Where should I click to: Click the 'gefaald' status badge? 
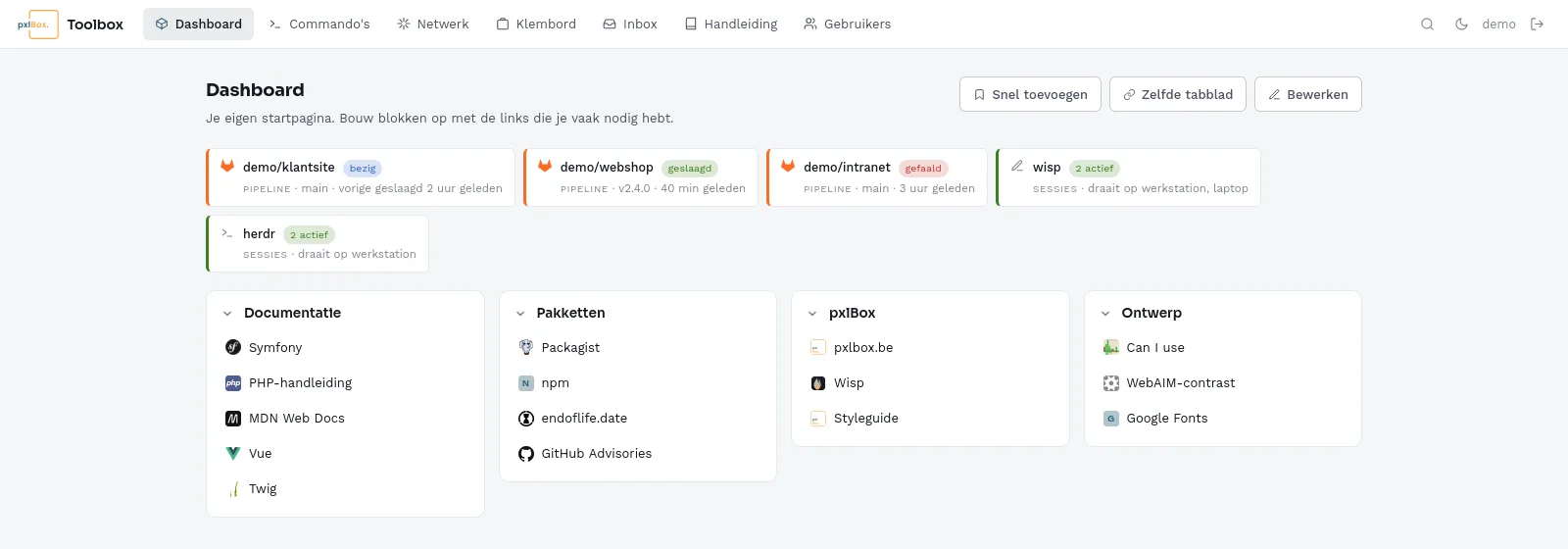923,169
